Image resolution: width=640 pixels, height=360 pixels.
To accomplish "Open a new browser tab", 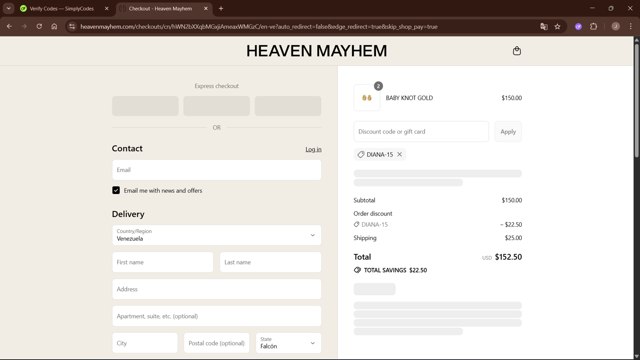I will [x=221, y=8].
